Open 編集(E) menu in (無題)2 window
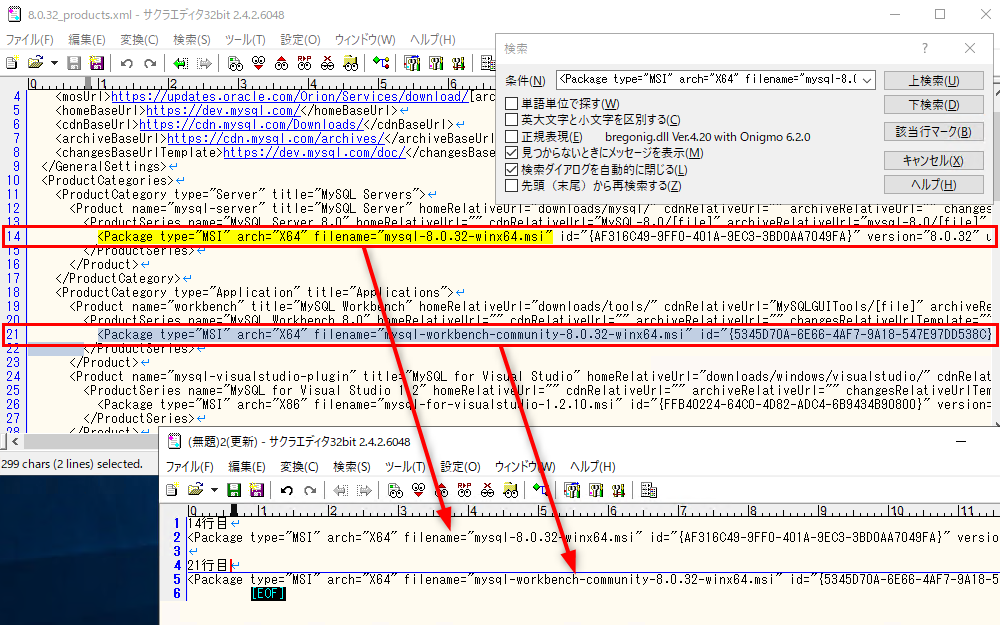The width and height of the screenshot is (1000, 625). coord(247,467)
